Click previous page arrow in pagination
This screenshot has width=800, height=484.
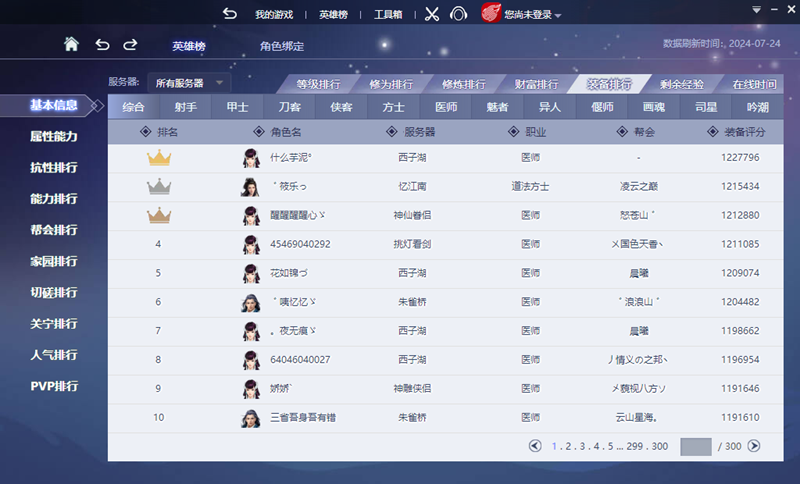tap(535, 446)
